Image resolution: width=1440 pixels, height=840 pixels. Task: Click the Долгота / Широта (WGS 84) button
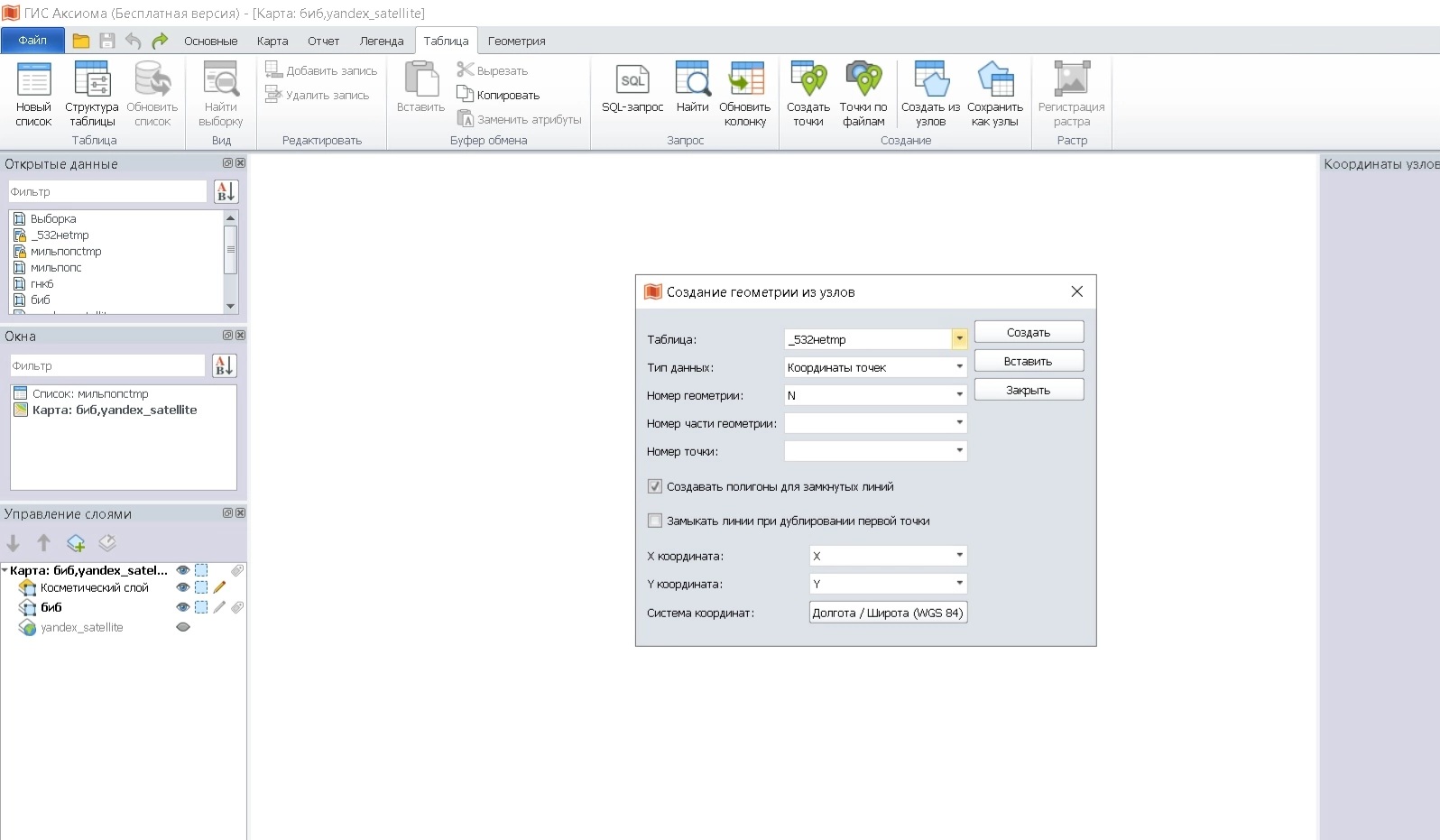888,613
